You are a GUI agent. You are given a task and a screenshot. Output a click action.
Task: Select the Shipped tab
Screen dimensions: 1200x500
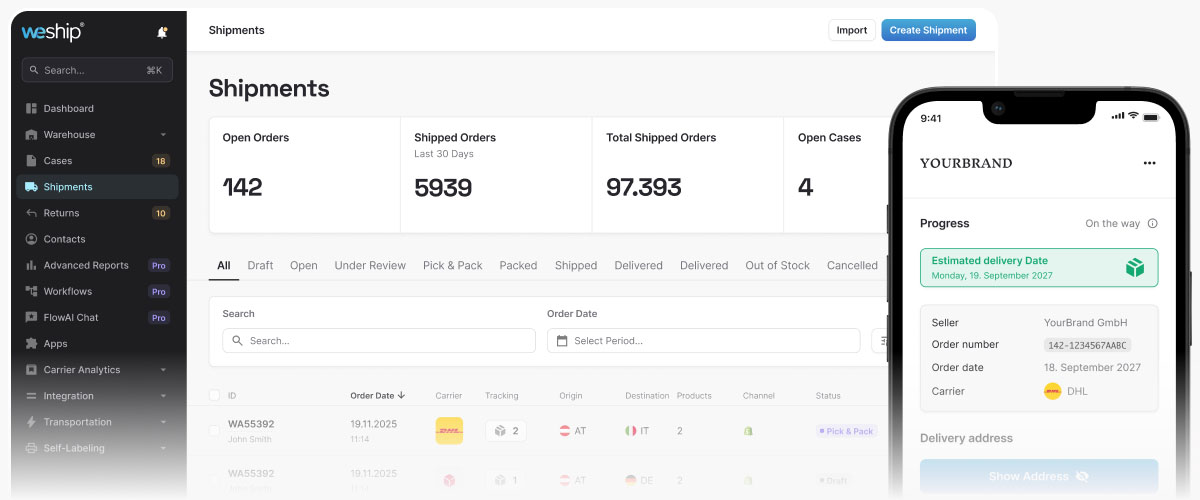coord(575,266)
